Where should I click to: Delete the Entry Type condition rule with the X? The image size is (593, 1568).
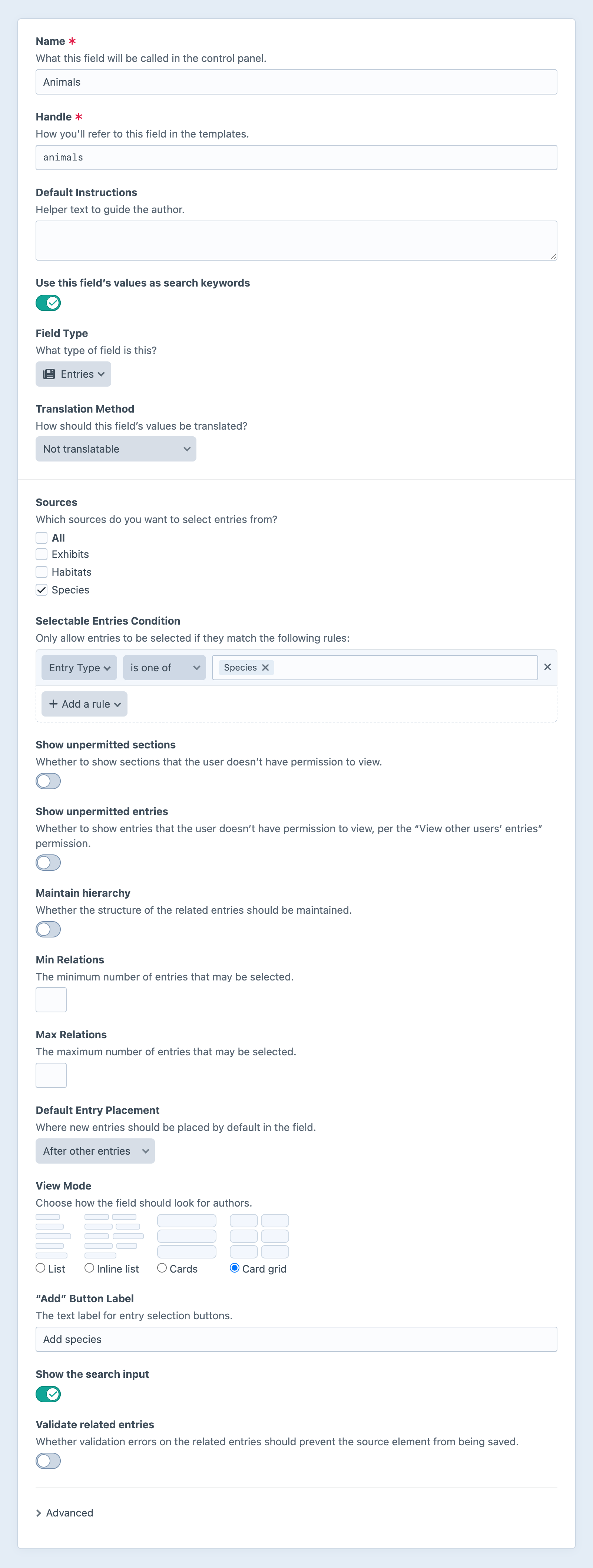[x=547, y=666]
